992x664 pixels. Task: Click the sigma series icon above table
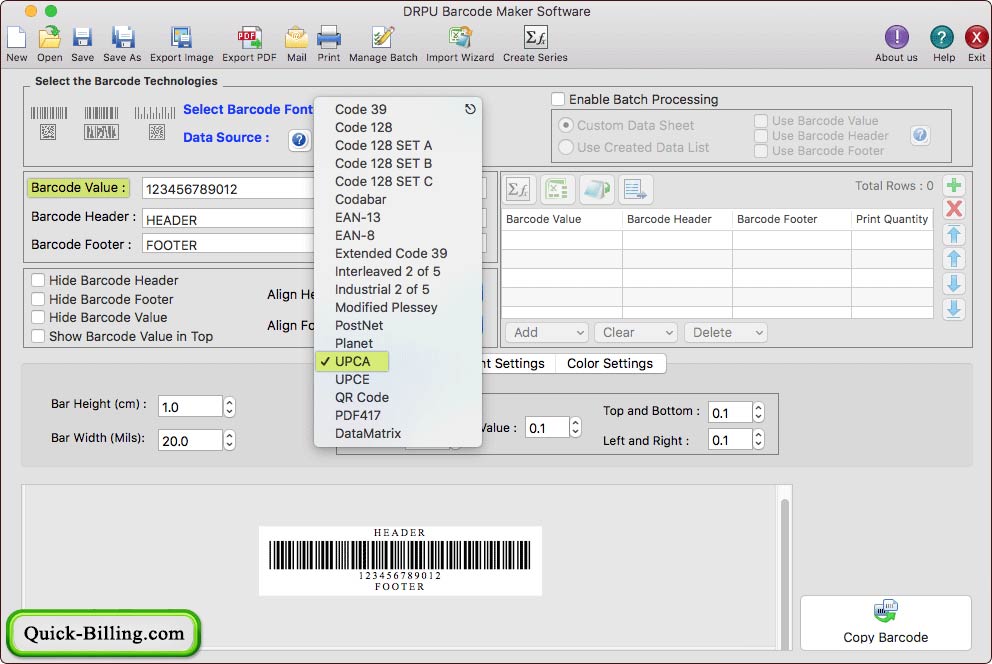519,189
